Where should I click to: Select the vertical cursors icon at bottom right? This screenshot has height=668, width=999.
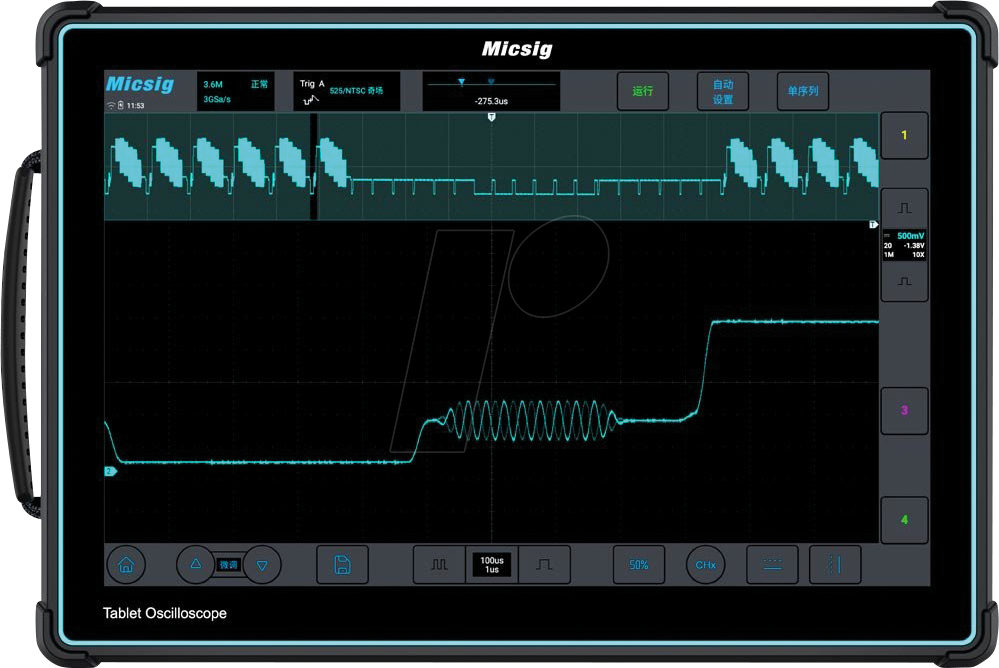click(x=834, y=564)
